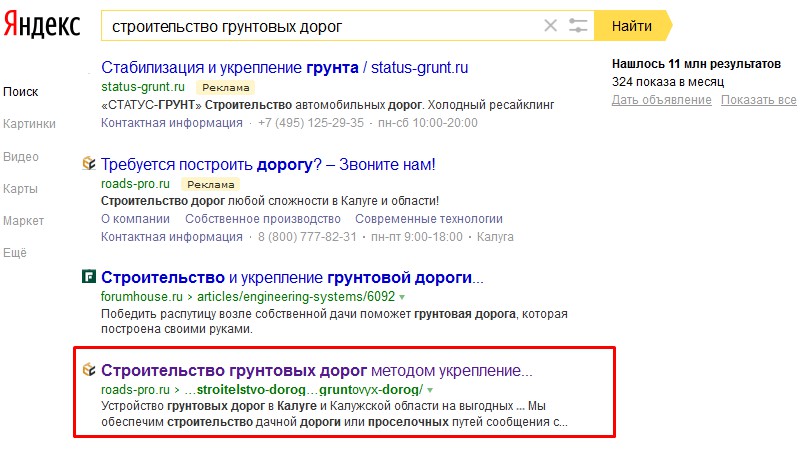The width and height of the screenshot is (800, 452).
Task: Expand dropdown arrow after forumhouse URL
Action: tap(402, 297)
